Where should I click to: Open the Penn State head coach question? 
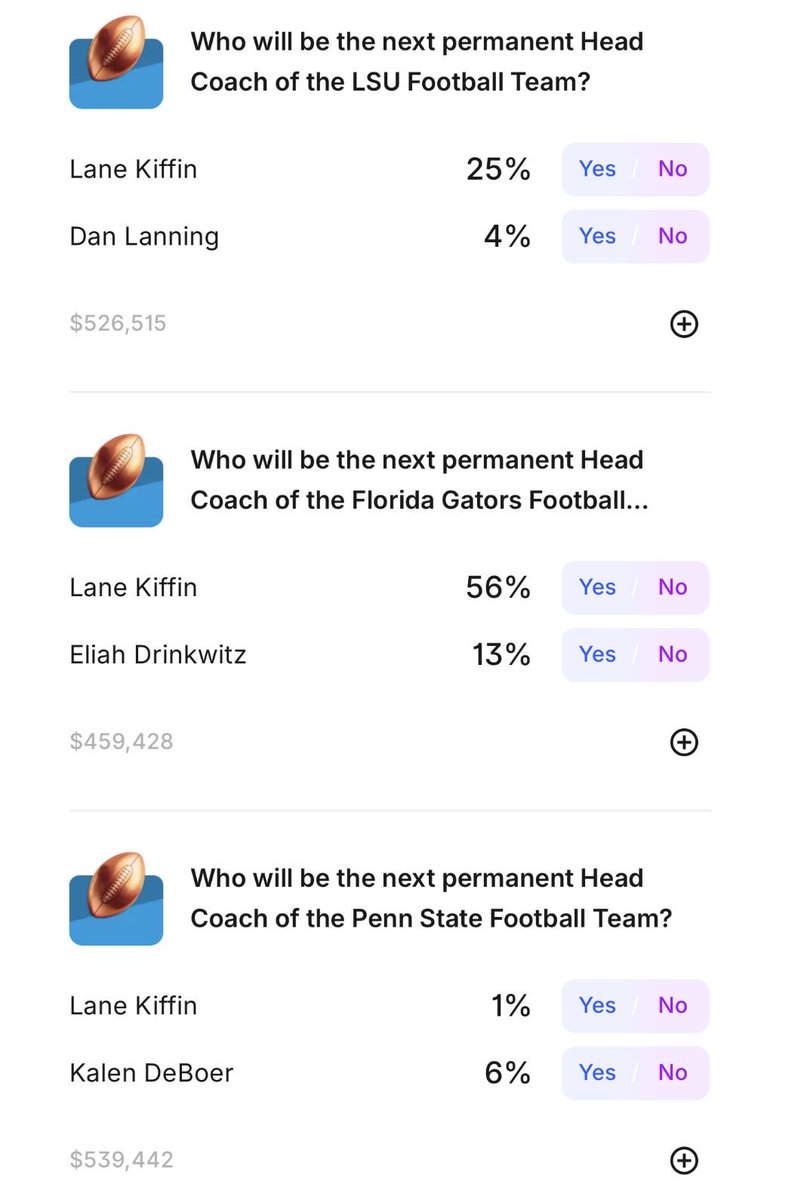431,897
